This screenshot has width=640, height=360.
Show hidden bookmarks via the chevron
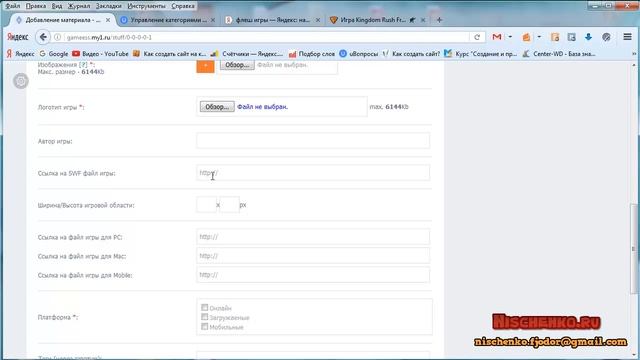click(x=634, y=53)
